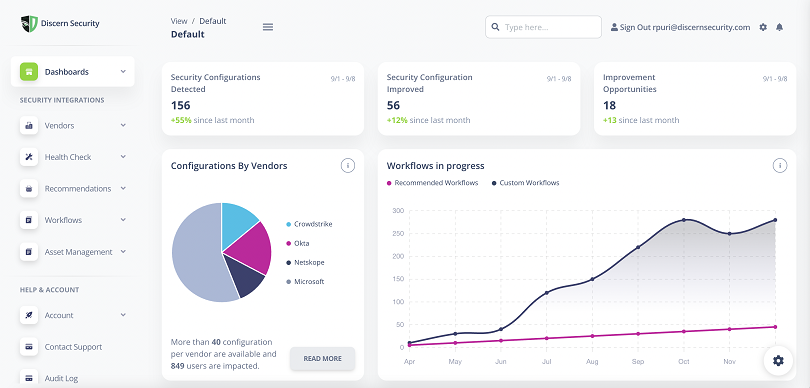Toggle the Custom Workflows legend series
The image size is (810, 388).
coord(525,183)
